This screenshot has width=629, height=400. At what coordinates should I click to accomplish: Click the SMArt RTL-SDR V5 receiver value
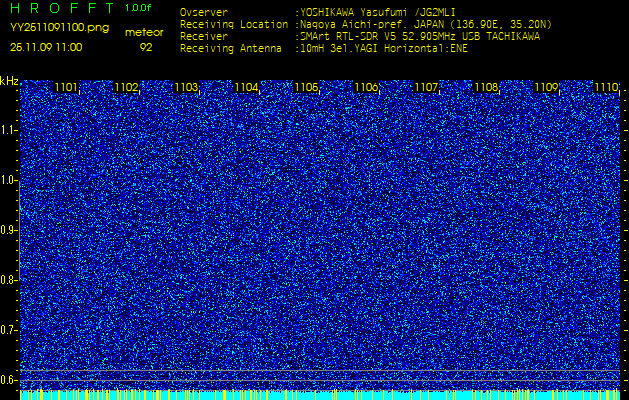point(420,37)
